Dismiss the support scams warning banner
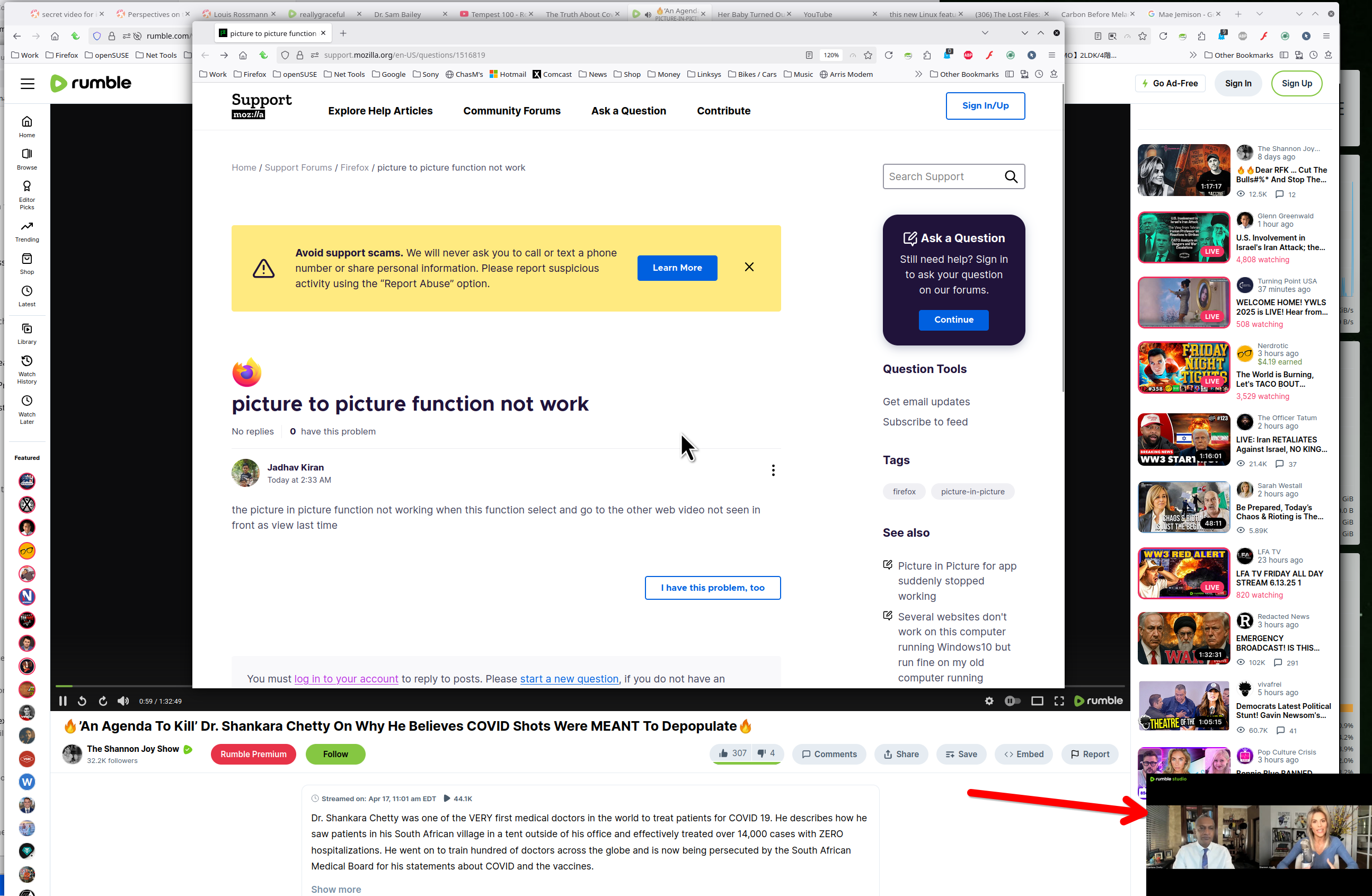Viewport: 1372px width, 896px height. [x=749, y=267]
